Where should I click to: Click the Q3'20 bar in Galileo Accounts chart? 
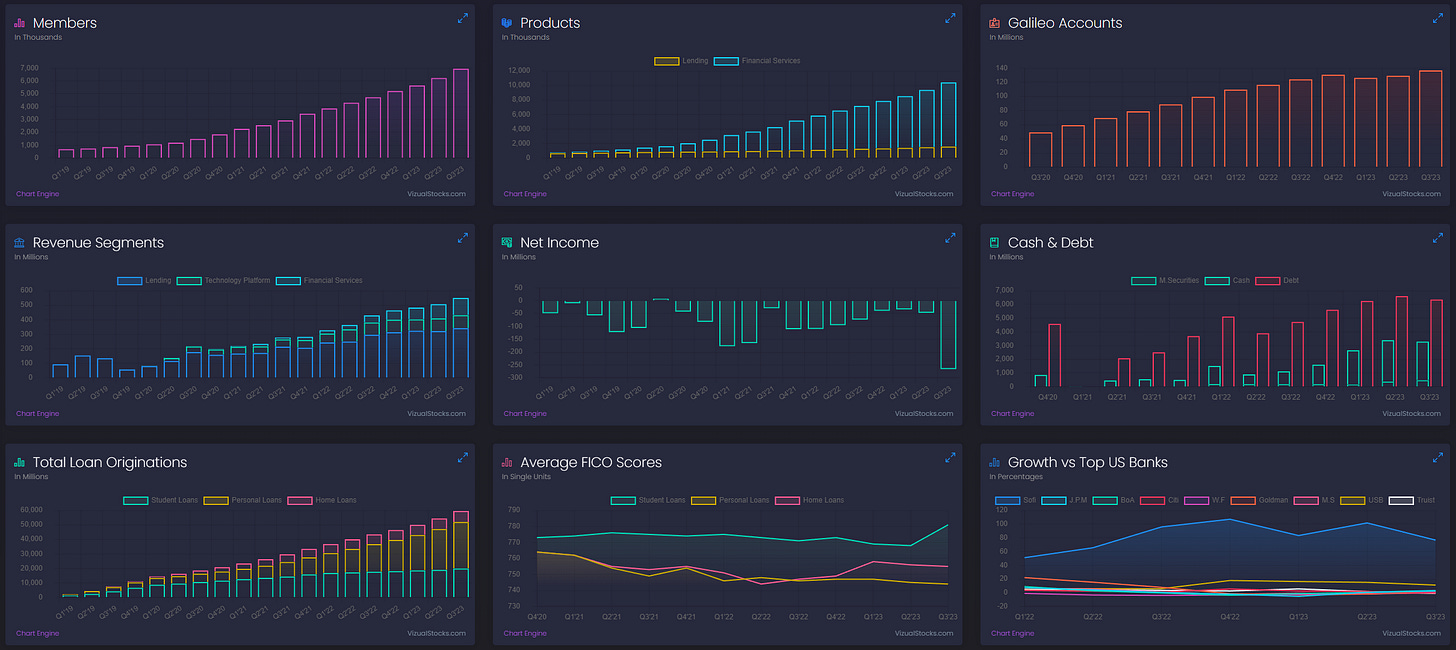[1040, 149]
